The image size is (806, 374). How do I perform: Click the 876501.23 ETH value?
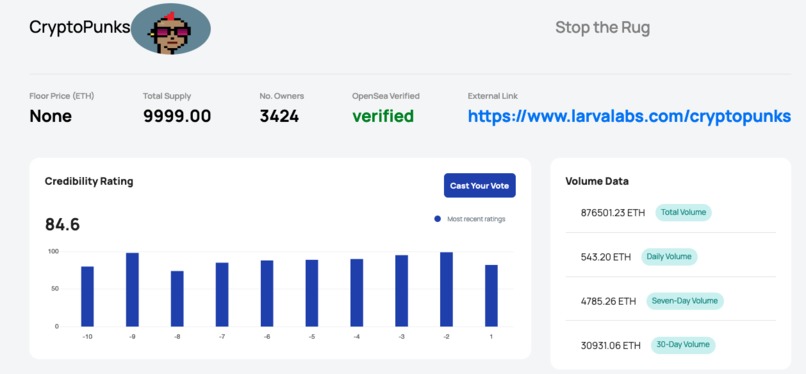pos(613,213)
